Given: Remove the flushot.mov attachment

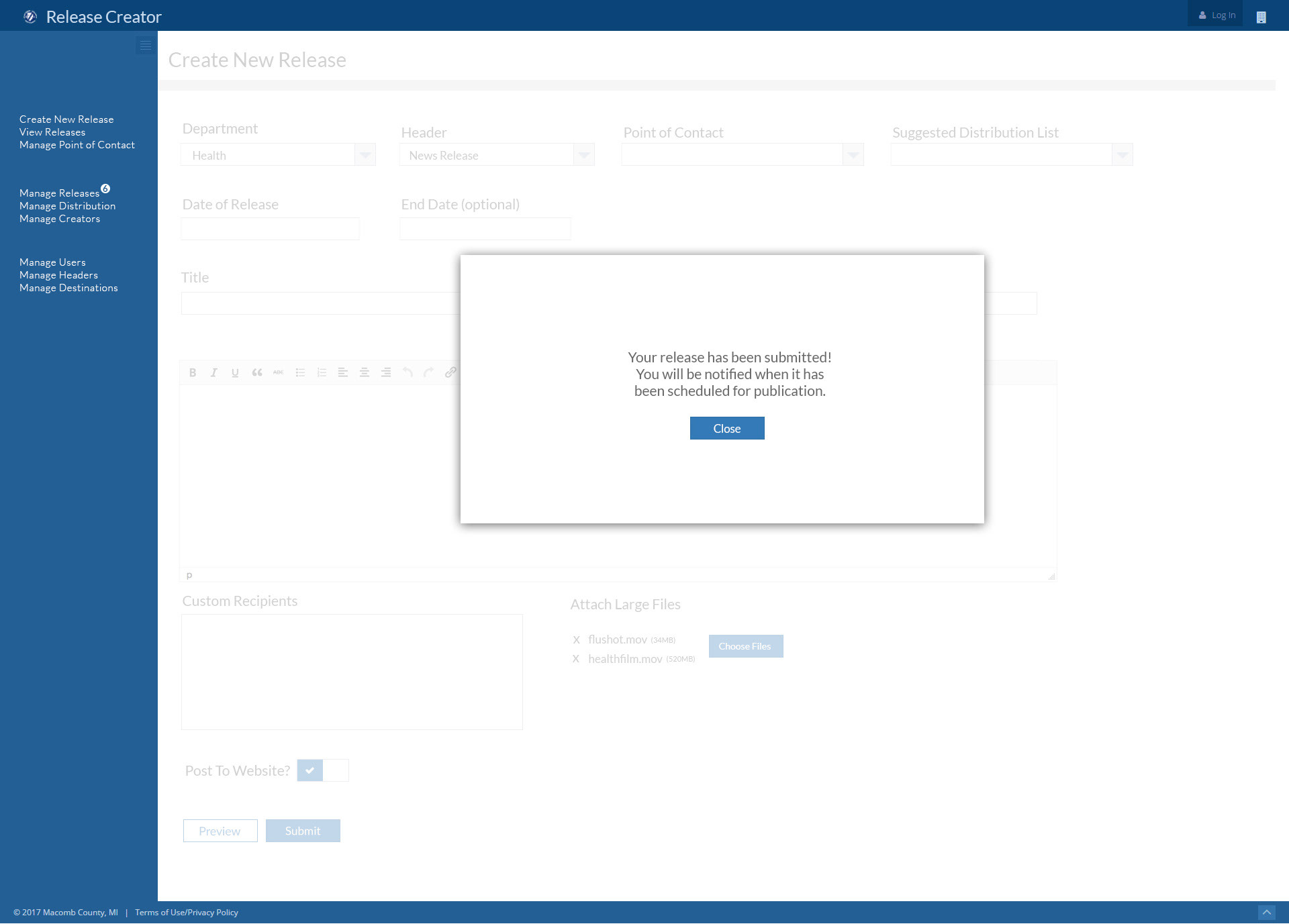Looking at the screenshot, I should pyautogui.click(x=576, y=640).
